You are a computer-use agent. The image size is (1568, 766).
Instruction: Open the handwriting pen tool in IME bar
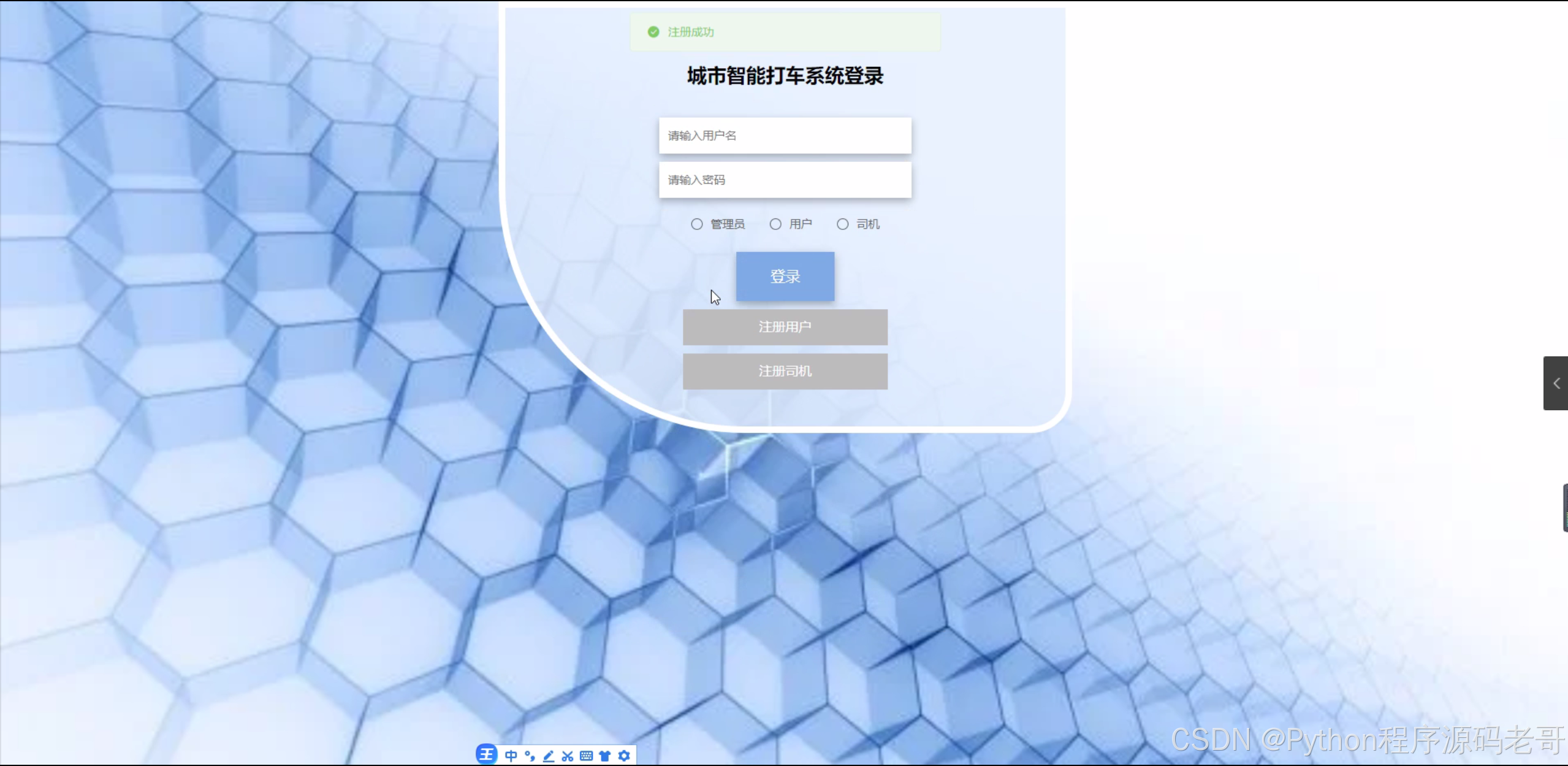(x=549, y=756)
